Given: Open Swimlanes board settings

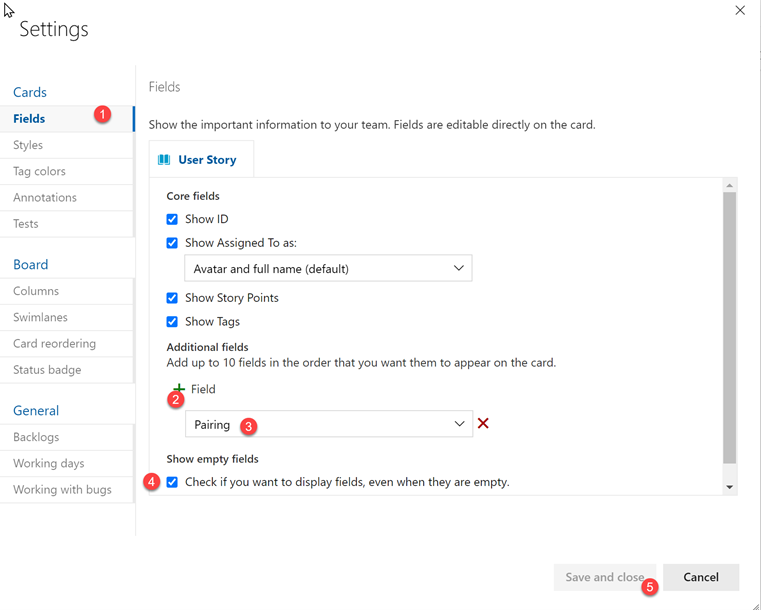Looking at the screenshot, I should click(67, 317).
